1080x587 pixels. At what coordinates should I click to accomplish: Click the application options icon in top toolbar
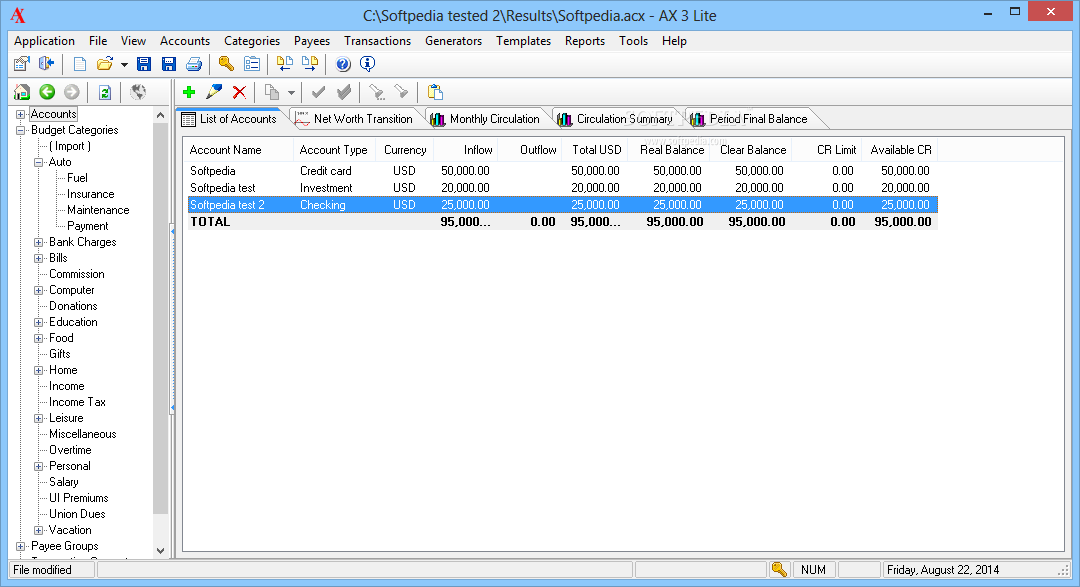(21, 64)
